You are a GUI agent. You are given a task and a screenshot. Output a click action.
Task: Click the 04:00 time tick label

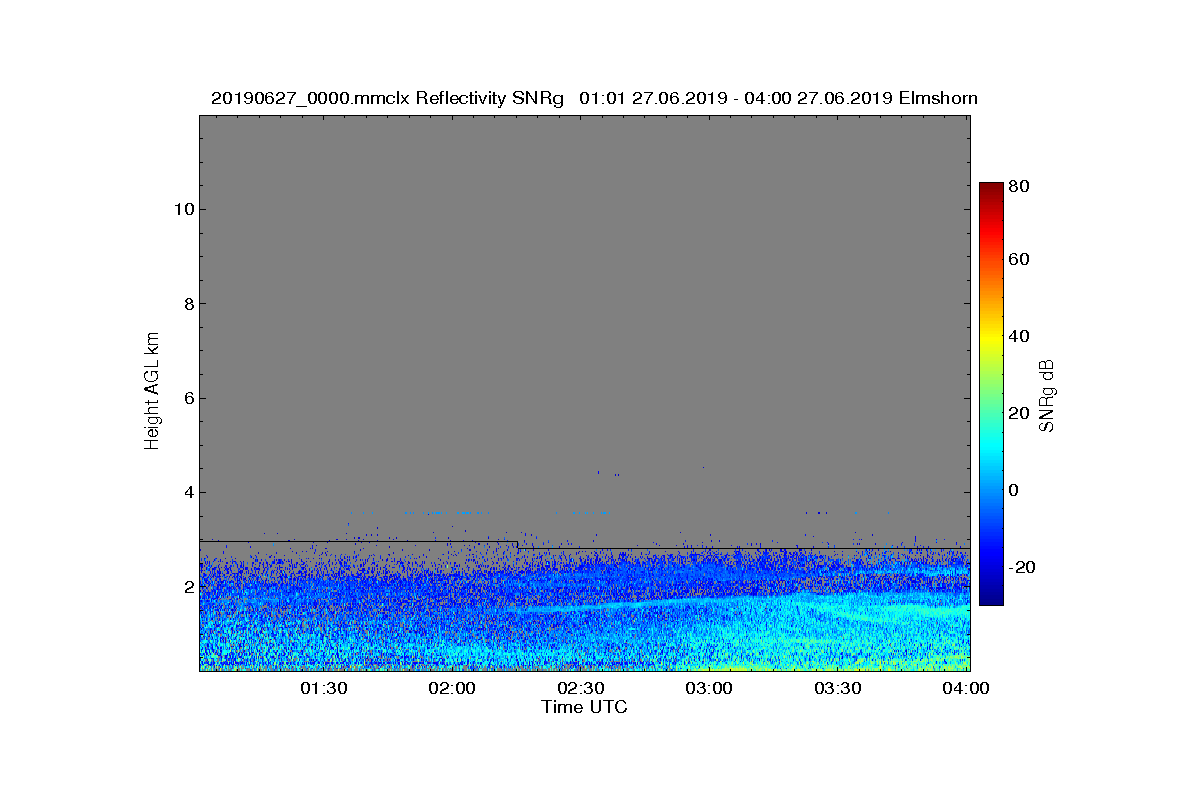tap(967, 688)
